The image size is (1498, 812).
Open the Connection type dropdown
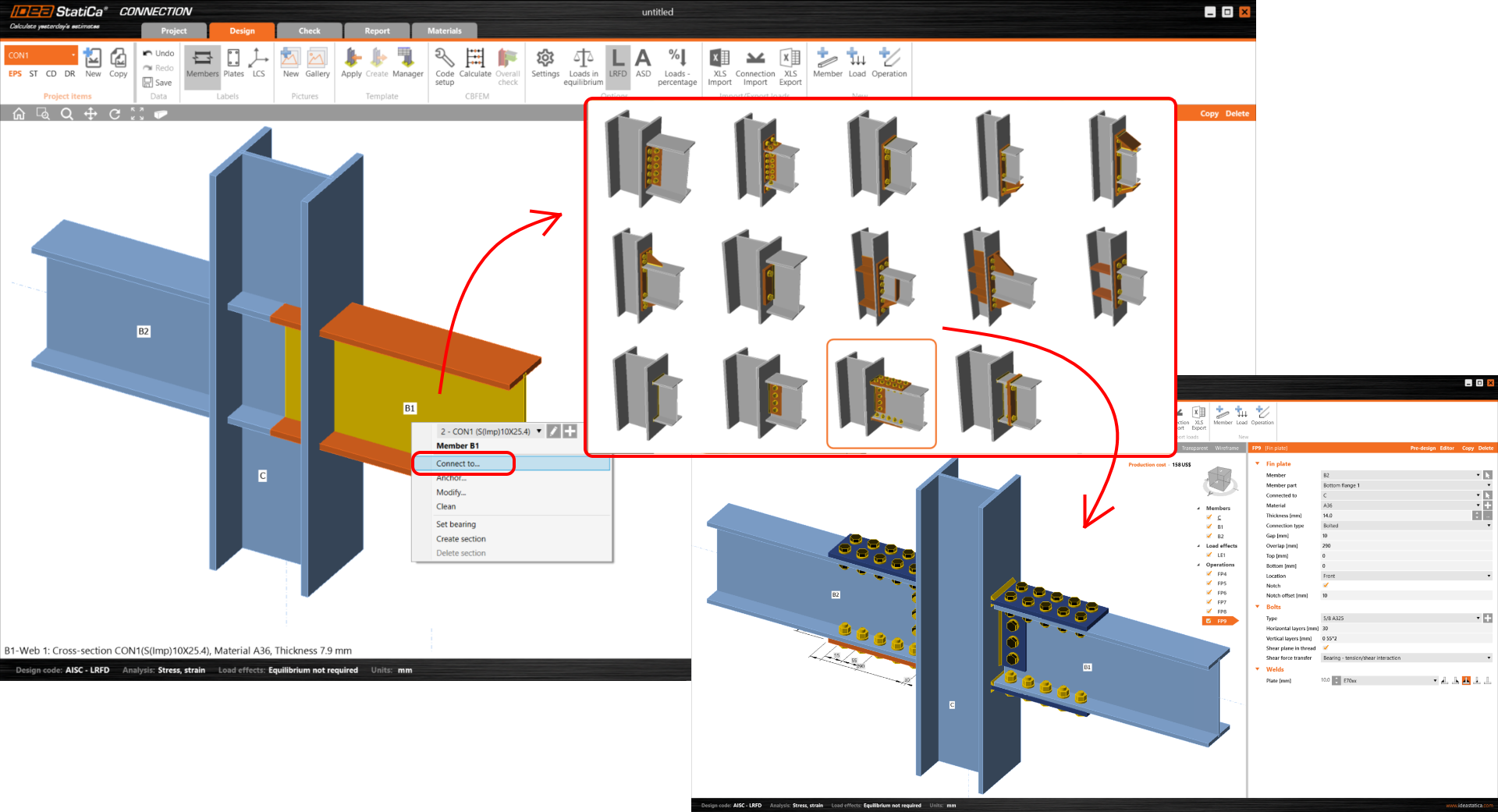coord(1406,526)
